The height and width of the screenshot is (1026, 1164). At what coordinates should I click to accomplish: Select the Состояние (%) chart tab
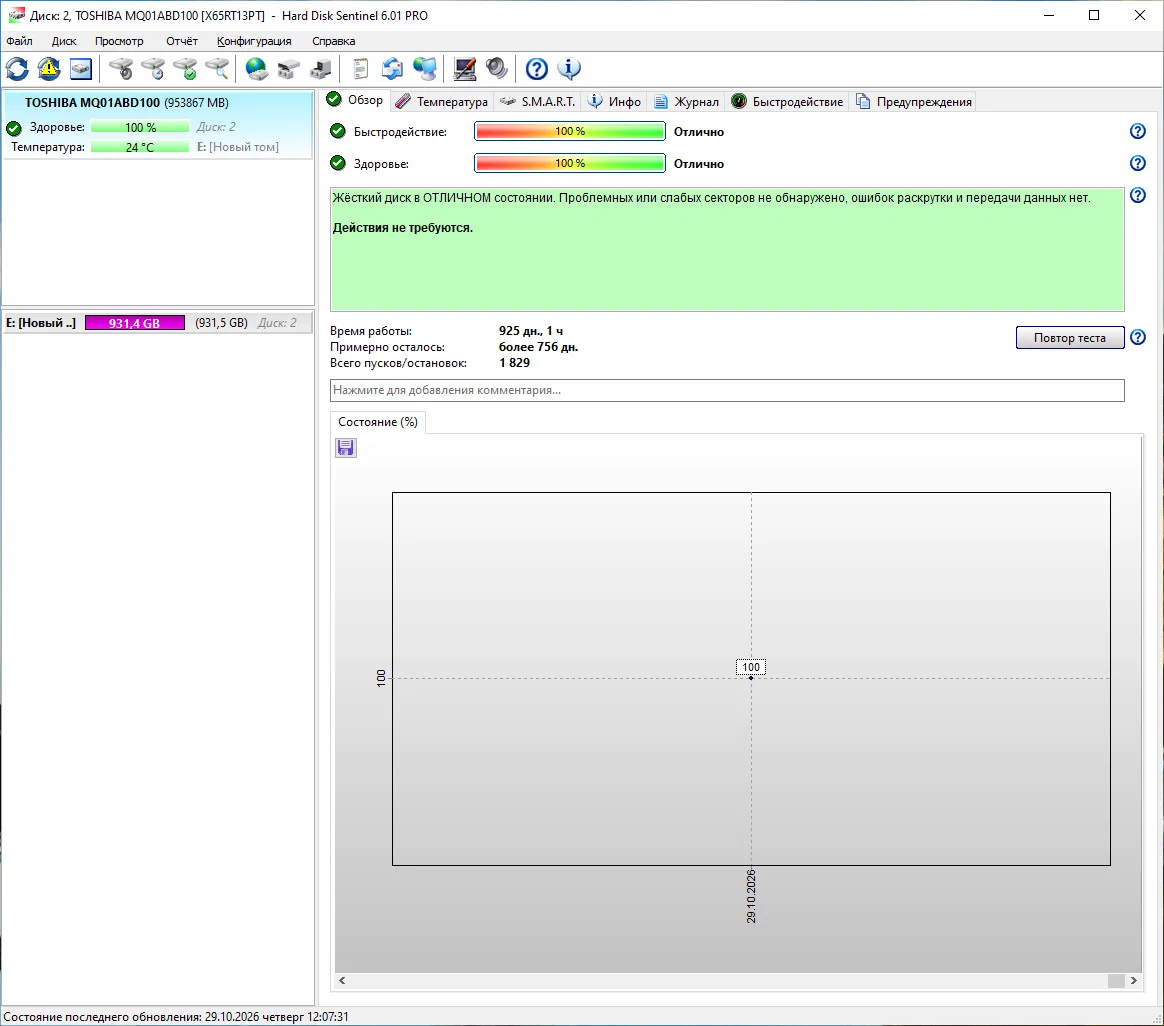tap(378, 422)
